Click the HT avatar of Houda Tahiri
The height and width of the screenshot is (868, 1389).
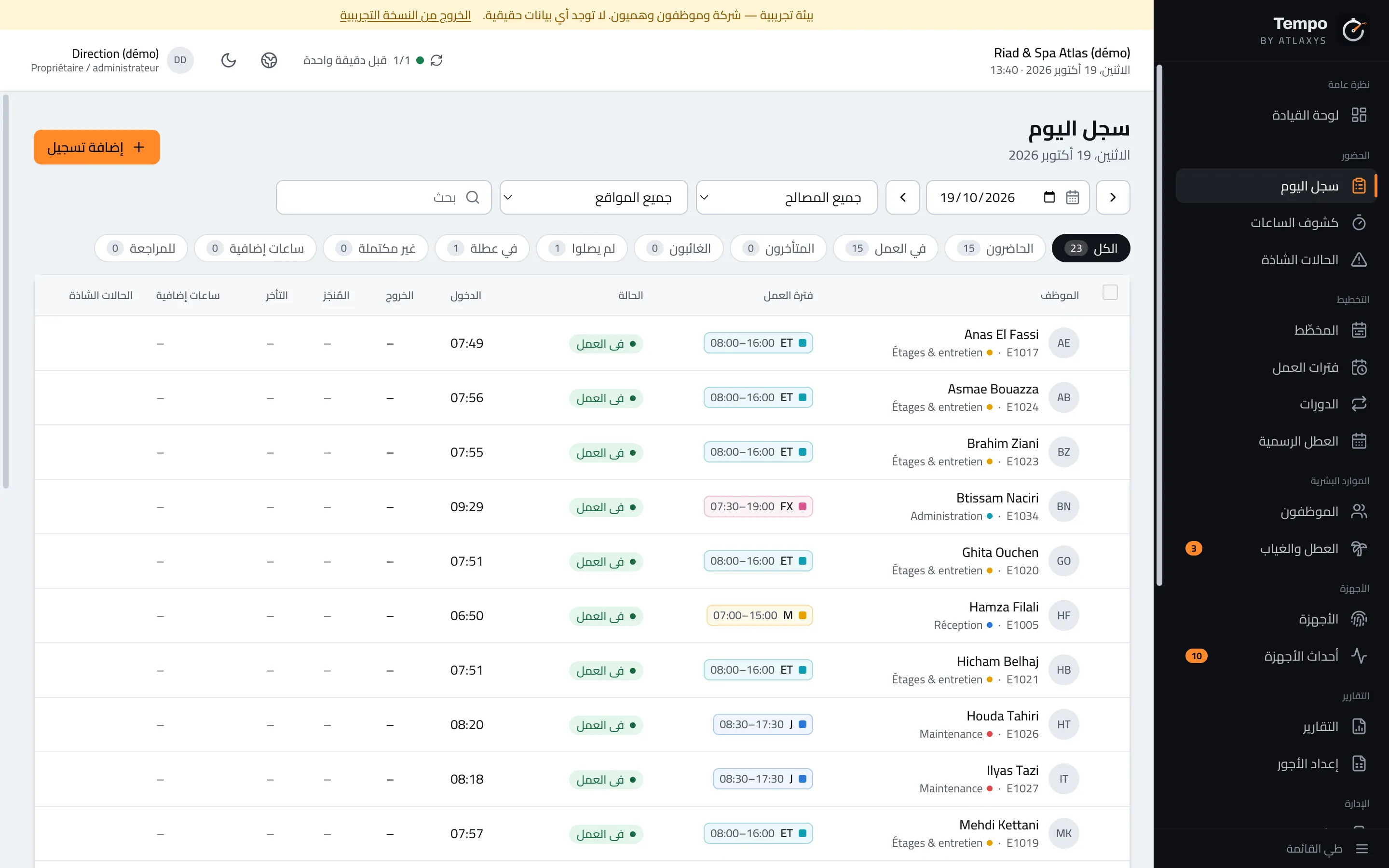[x=1063, y=724]
